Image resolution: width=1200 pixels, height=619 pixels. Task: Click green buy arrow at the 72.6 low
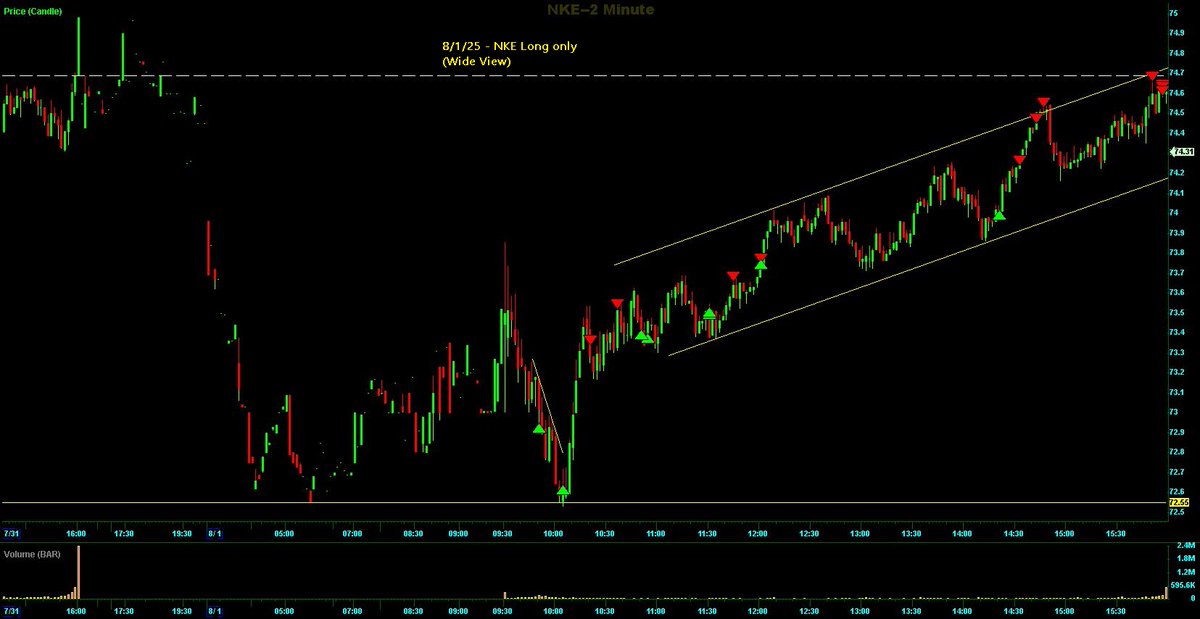pyautogui.click(x=563, y=490)
